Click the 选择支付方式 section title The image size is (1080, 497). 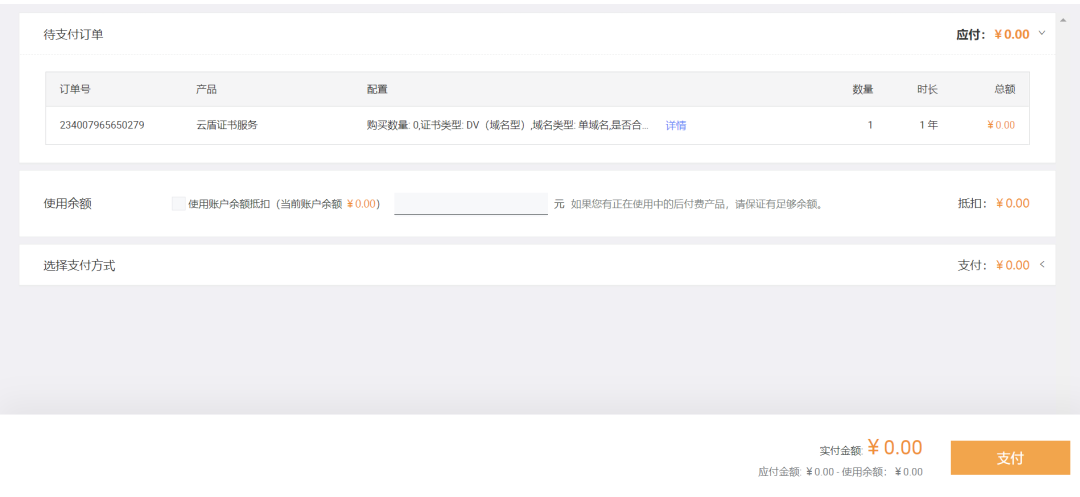tap(79, 266)
